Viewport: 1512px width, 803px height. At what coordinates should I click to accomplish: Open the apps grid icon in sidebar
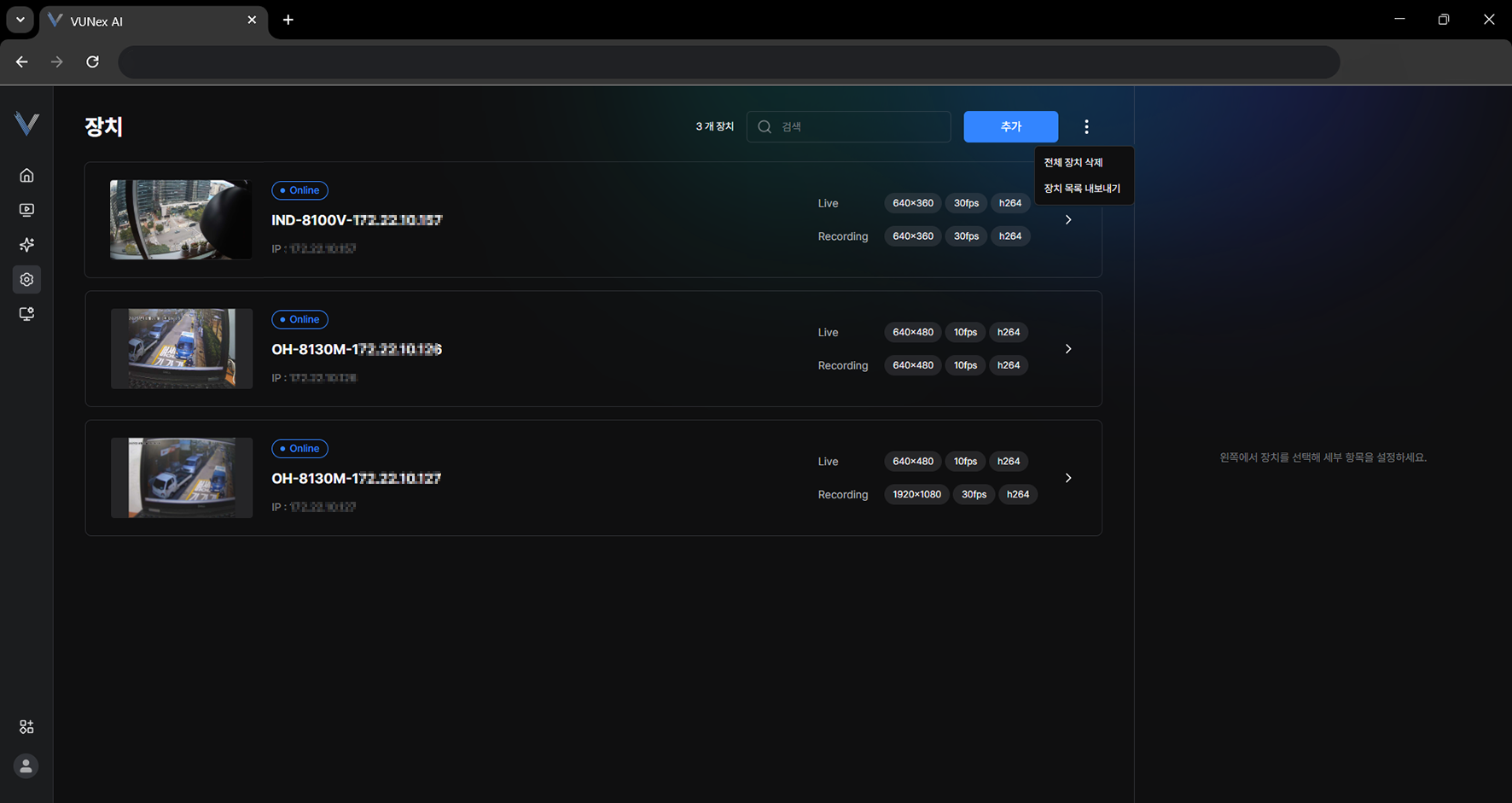[x=26, y=727]
